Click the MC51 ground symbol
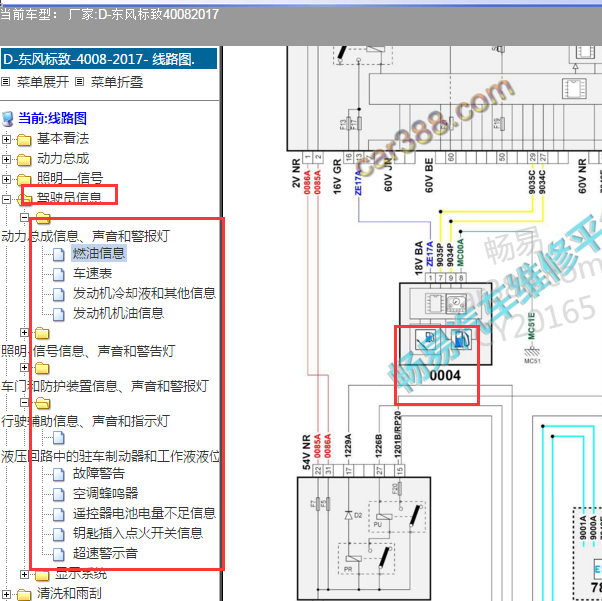This screenshot has height=601, width=602. [532, 354]
